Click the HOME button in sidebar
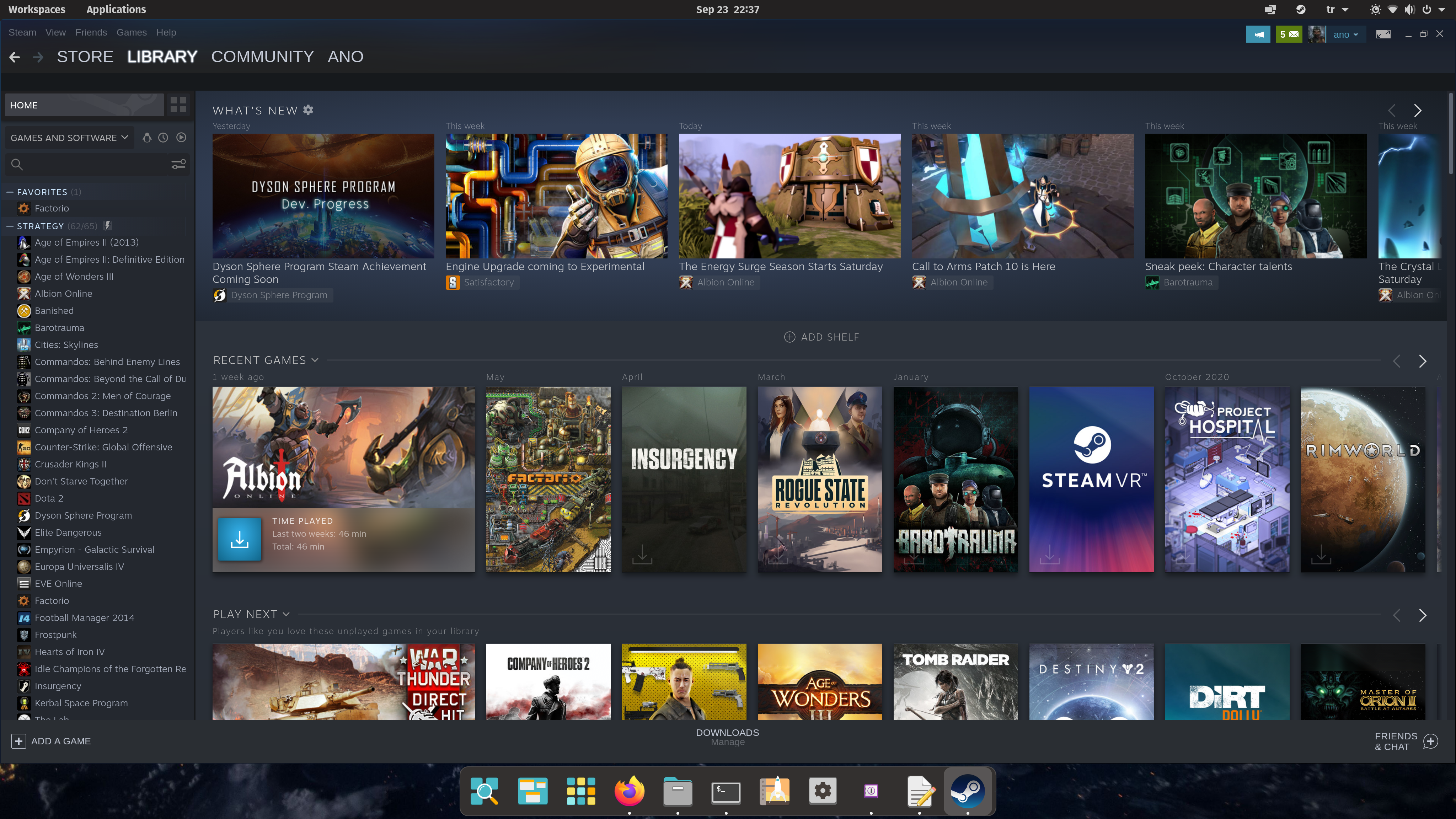Image resolution: width=1456 pixels, height=819 pixels. click(x=85, y=105)
